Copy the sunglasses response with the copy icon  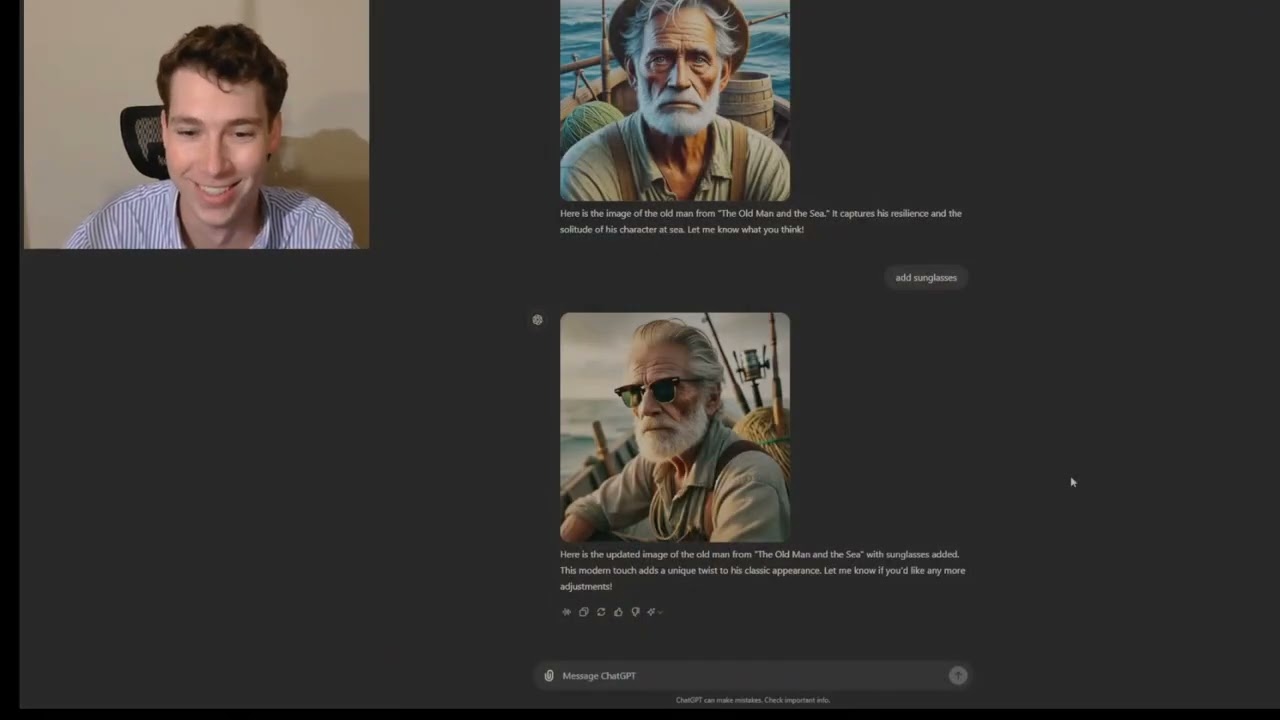pyautogui.click(x=584, y=612)
